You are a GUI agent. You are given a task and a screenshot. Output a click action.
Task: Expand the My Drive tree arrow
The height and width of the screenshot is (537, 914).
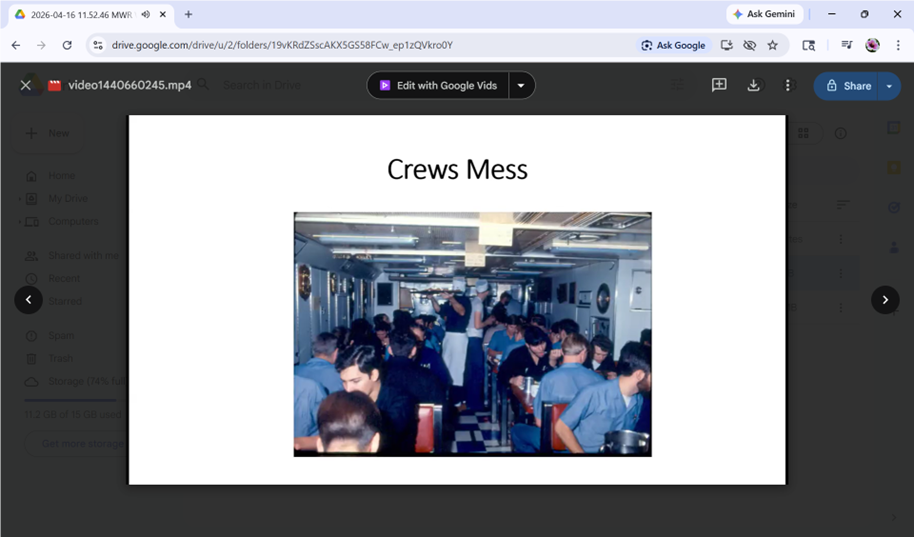tap(20, 199)
